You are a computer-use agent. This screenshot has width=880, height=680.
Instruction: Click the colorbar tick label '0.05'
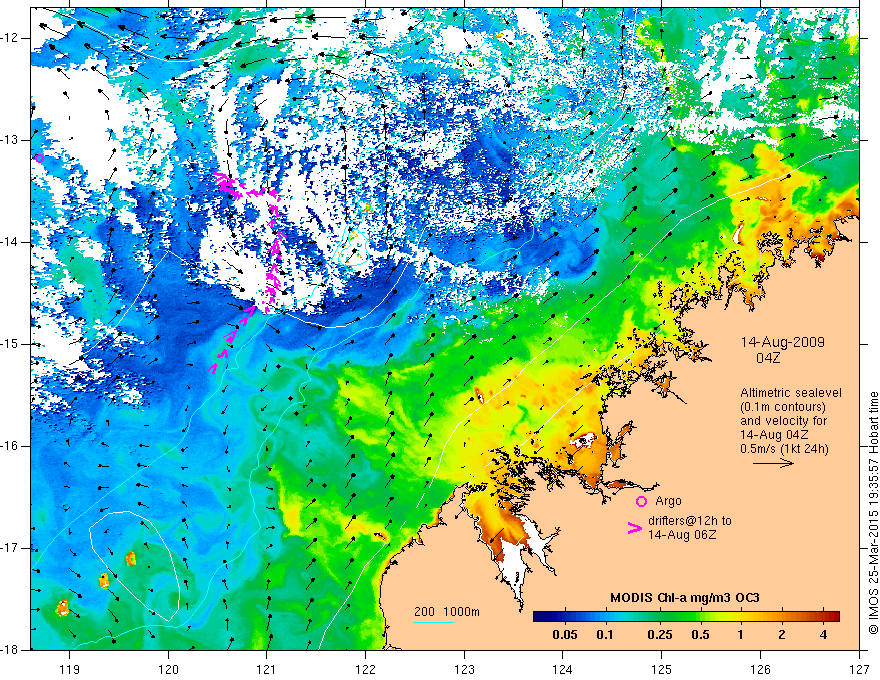(x=565, y=635)
